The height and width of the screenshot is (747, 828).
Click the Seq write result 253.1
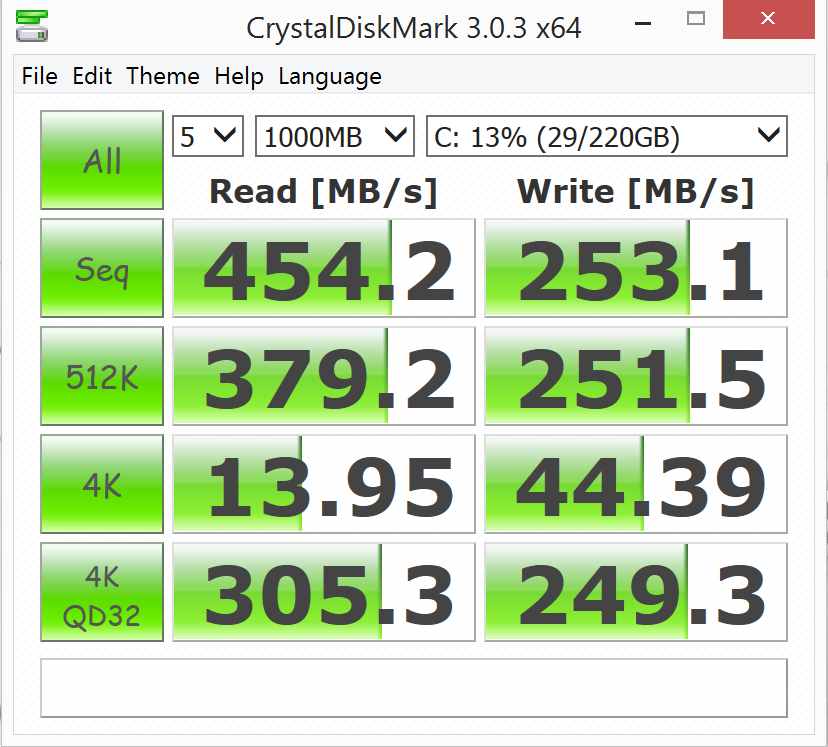click(x=636, y=268)
